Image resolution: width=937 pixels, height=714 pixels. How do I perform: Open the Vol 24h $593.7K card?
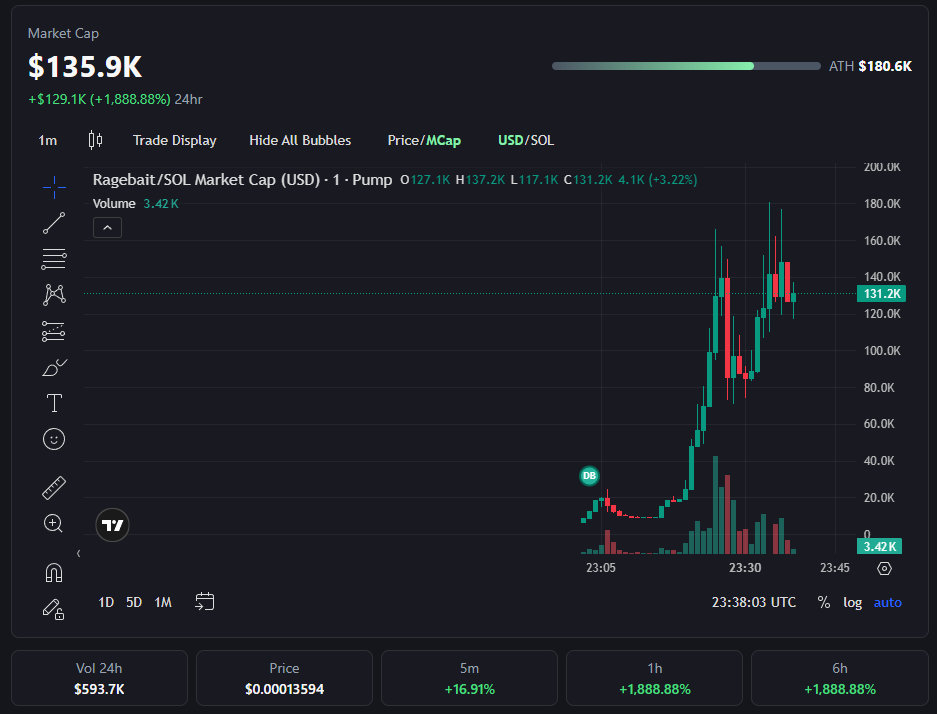pyautogui.click(x=99, y=679)
